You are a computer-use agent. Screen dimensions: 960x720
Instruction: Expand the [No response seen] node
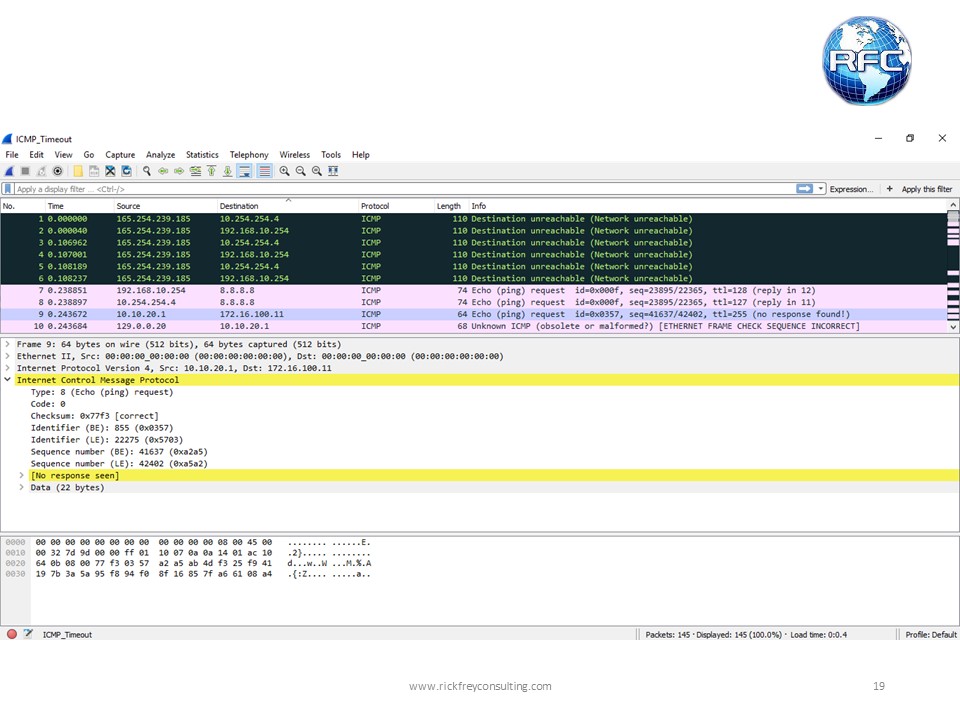point(21,476)
